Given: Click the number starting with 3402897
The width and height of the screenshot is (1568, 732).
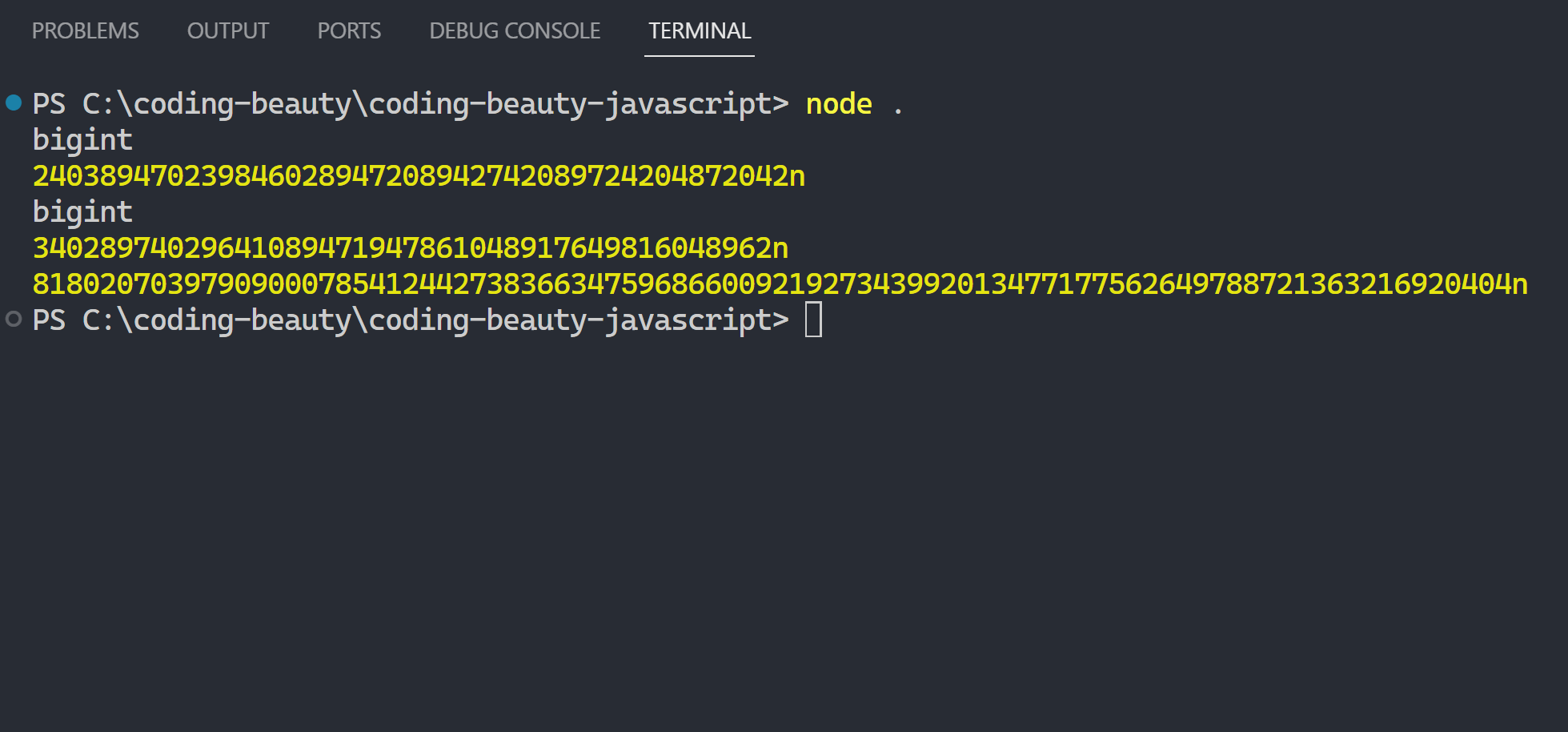Looking at the screenshot, I should pyautogui.click(x=410, y=248).
